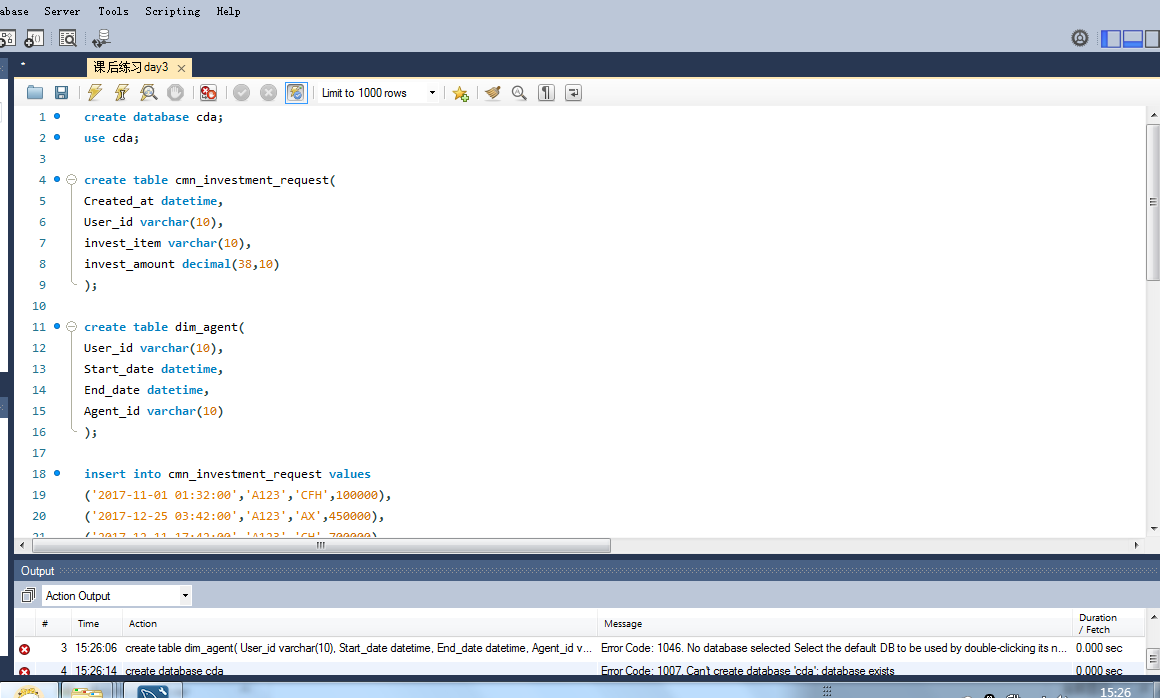Viewport: 1160px width, 698px height.
Task: Click the output panel copy icon beside Action Output
Action: coord(28,595)
